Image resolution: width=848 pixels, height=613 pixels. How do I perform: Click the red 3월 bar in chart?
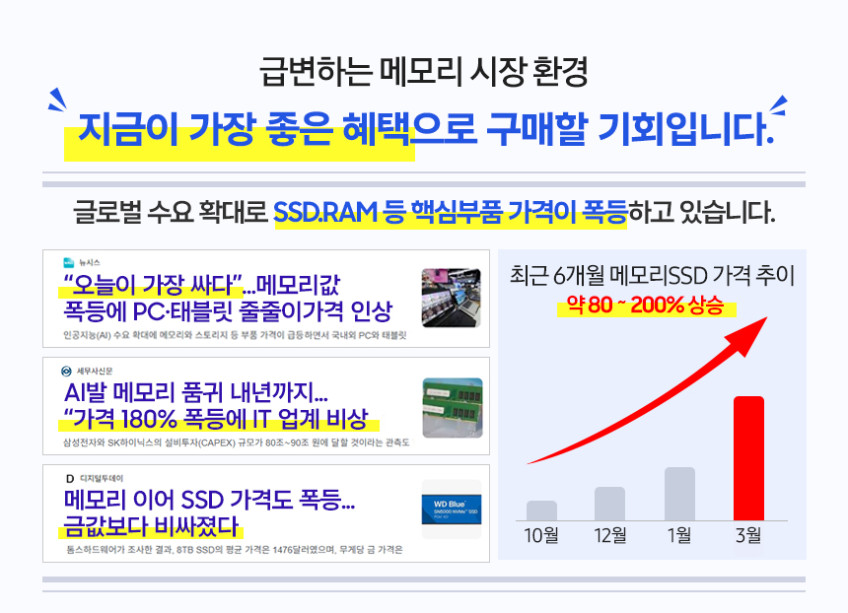tap(748, 458)
